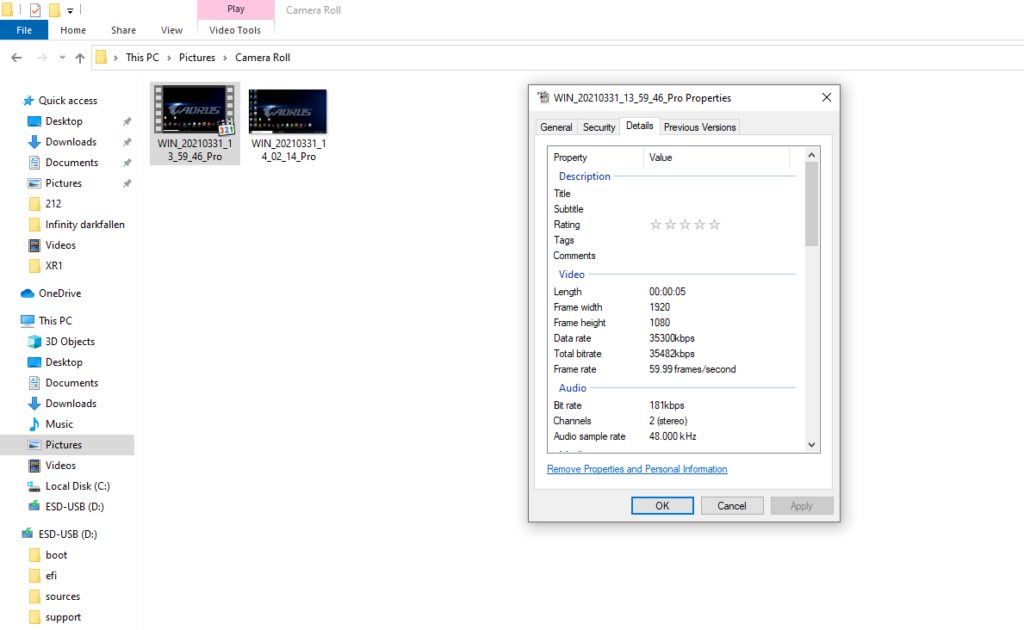Open the Previous Versions tab
Screen dimensions: 1024x630
pos(699,127)
